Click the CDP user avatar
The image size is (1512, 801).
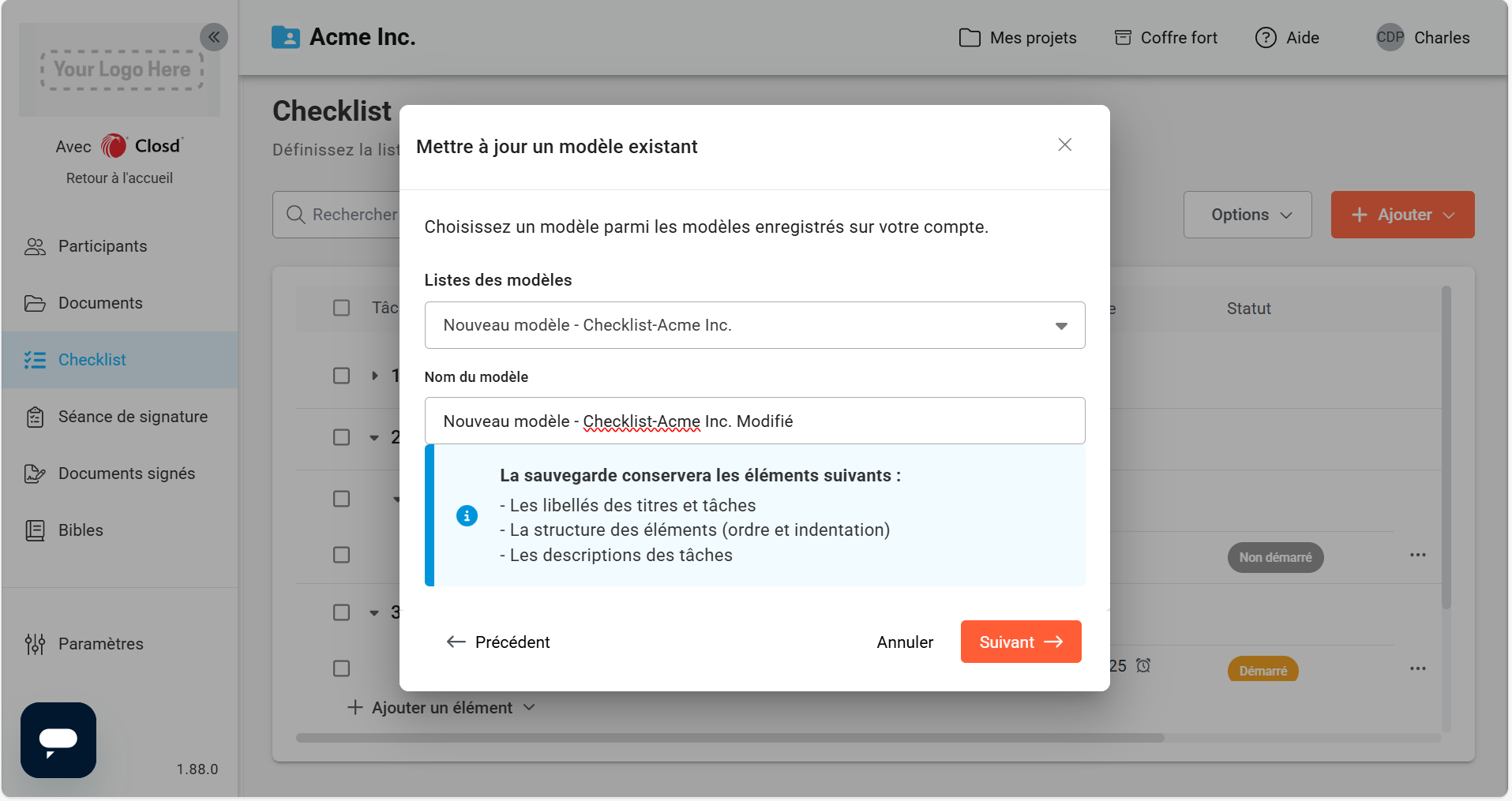click(1390, 38)
